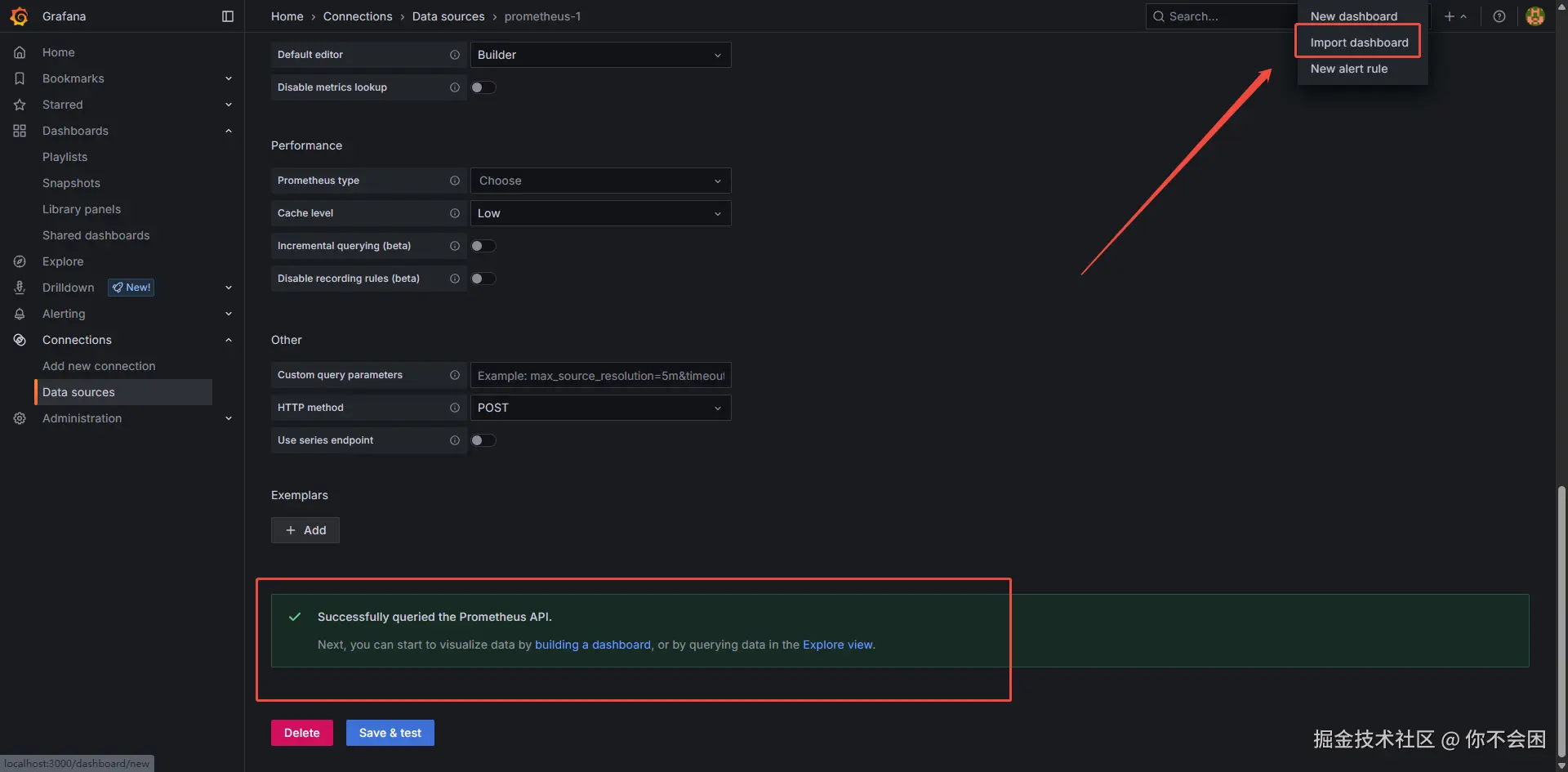The width and height of the screenshot is (1568, 772).
Task: Enable Incremental querying (beta) switch
Action: click(x=483, y=246)
